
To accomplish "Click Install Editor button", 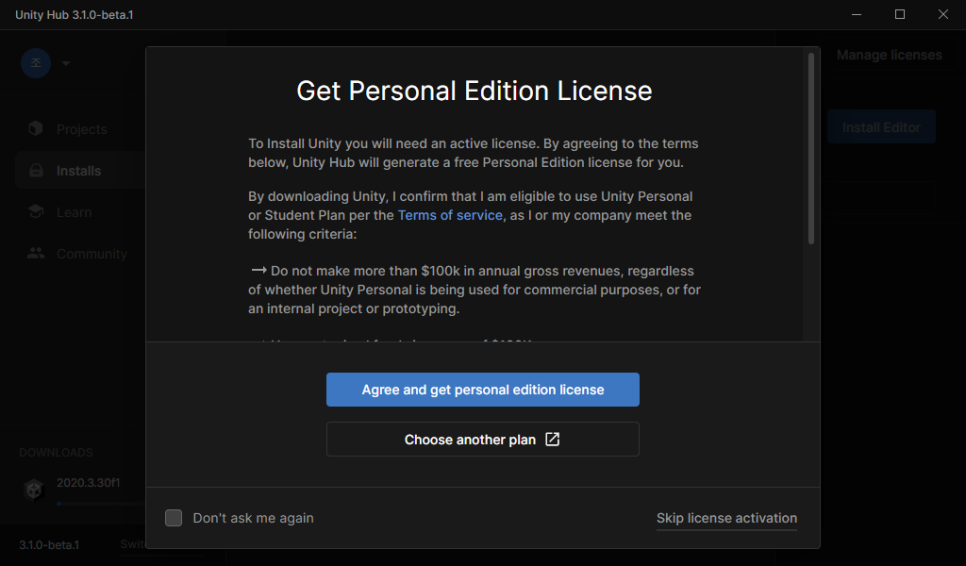I will [x=881, y=127].
